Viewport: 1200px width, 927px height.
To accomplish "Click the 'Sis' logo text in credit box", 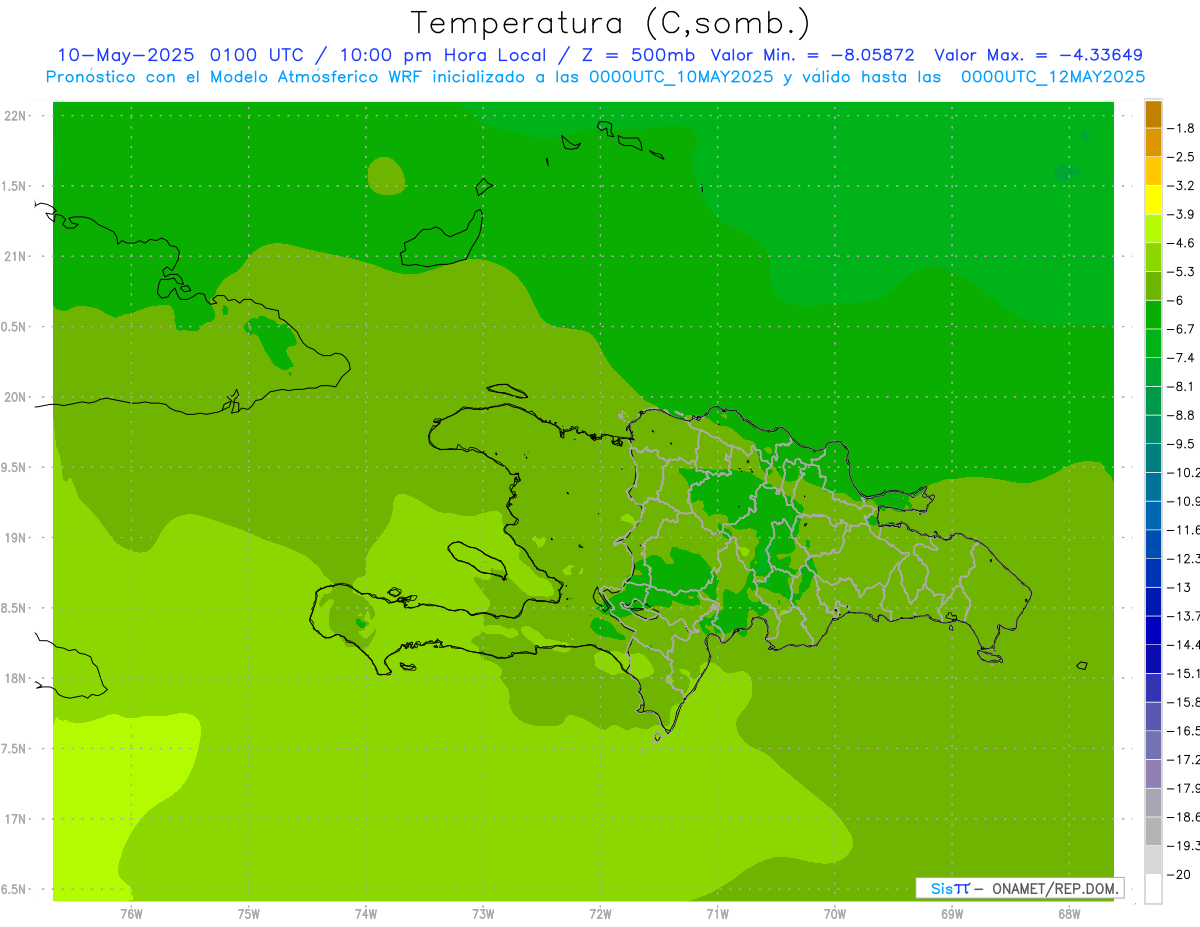I will [x=940, y=888].
